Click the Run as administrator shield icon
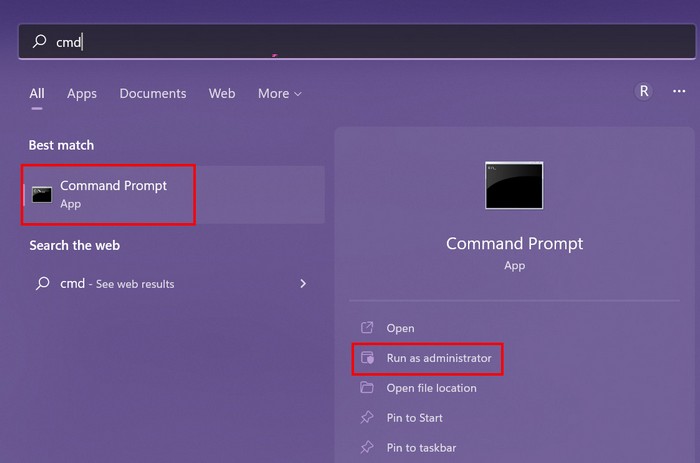Image resolution: width=700 pixels, height=463 pixels. coord(367,357)
